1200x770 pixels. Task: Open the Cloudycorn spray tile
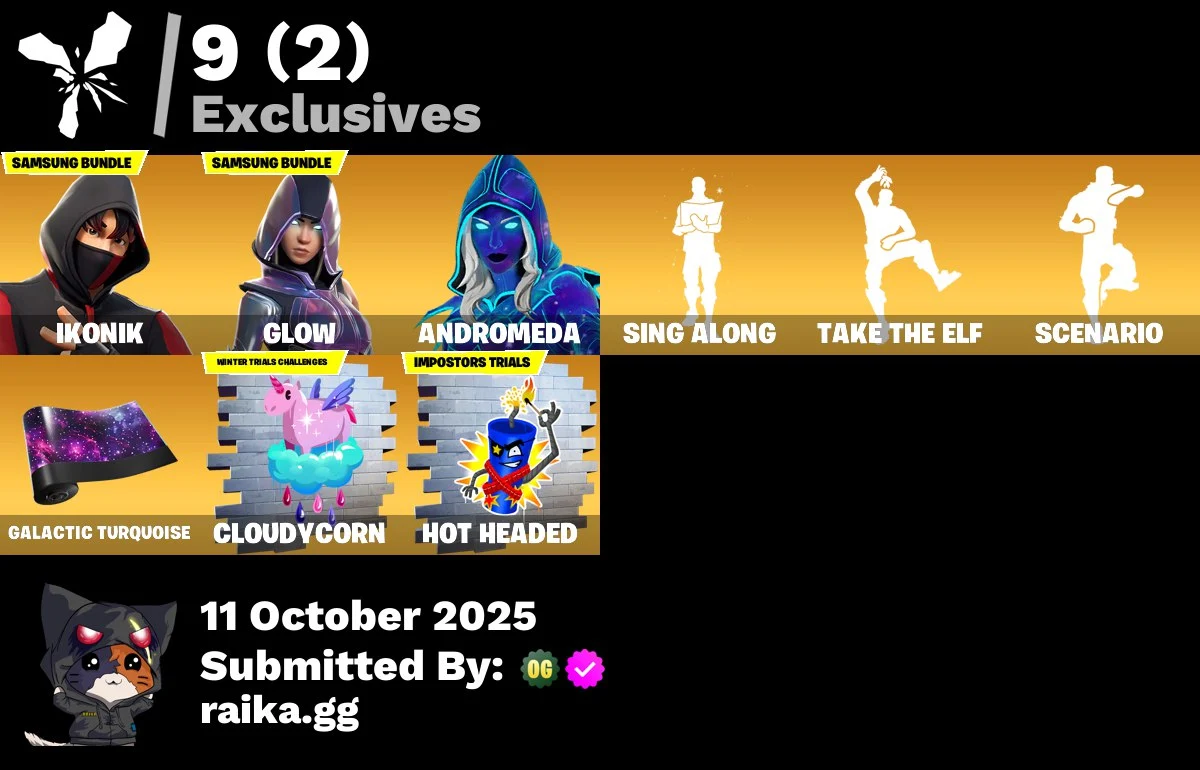click(300, 455)
